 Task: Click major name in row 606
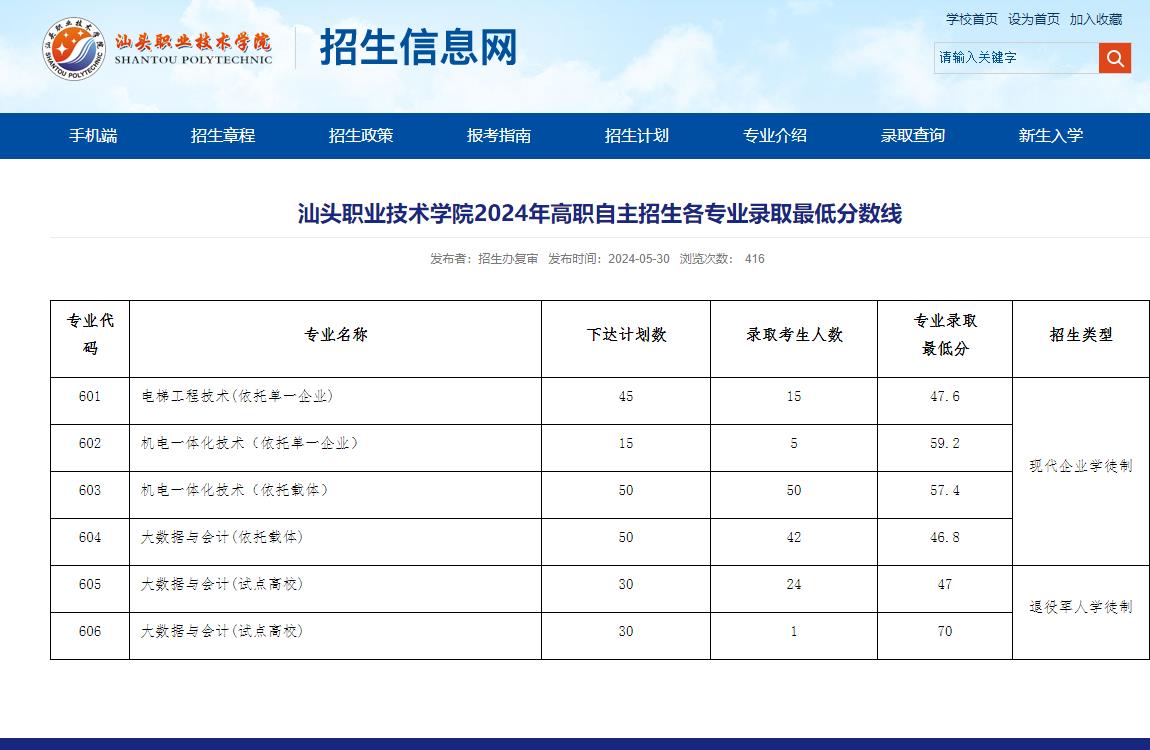tap(222, 631)
